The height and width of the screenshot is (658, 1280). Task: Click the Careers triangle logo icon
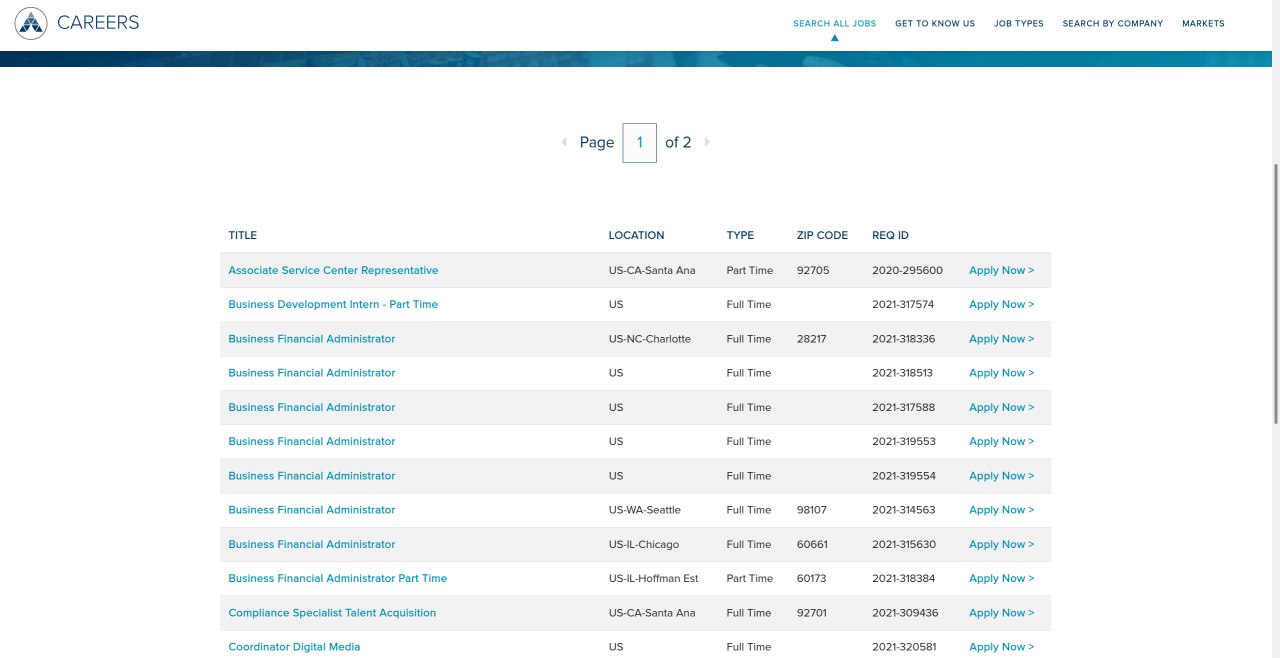(x=31, y=23)
